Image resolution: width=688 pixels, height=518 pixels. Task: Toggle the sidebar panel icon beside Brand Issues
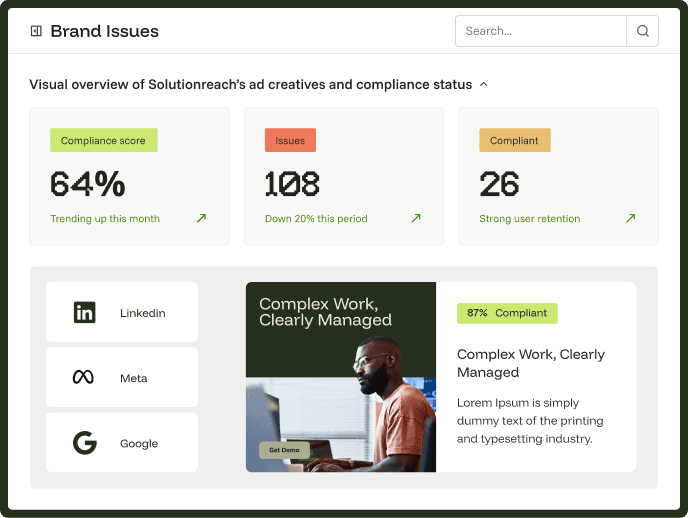36,31
